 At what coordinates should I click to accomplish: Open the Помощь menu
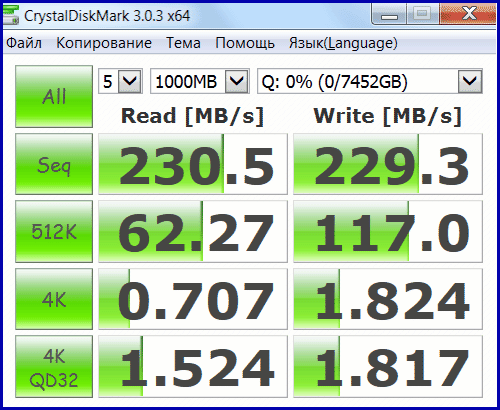point(245,43)
